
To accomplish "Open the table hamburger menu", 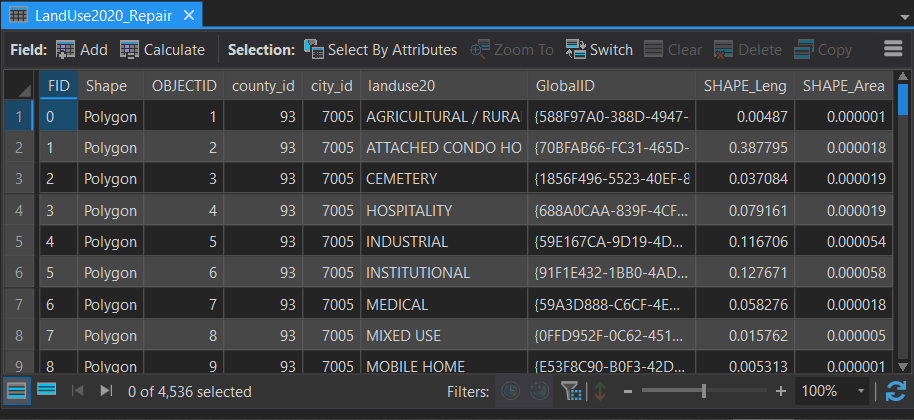I will click(894, 49).
